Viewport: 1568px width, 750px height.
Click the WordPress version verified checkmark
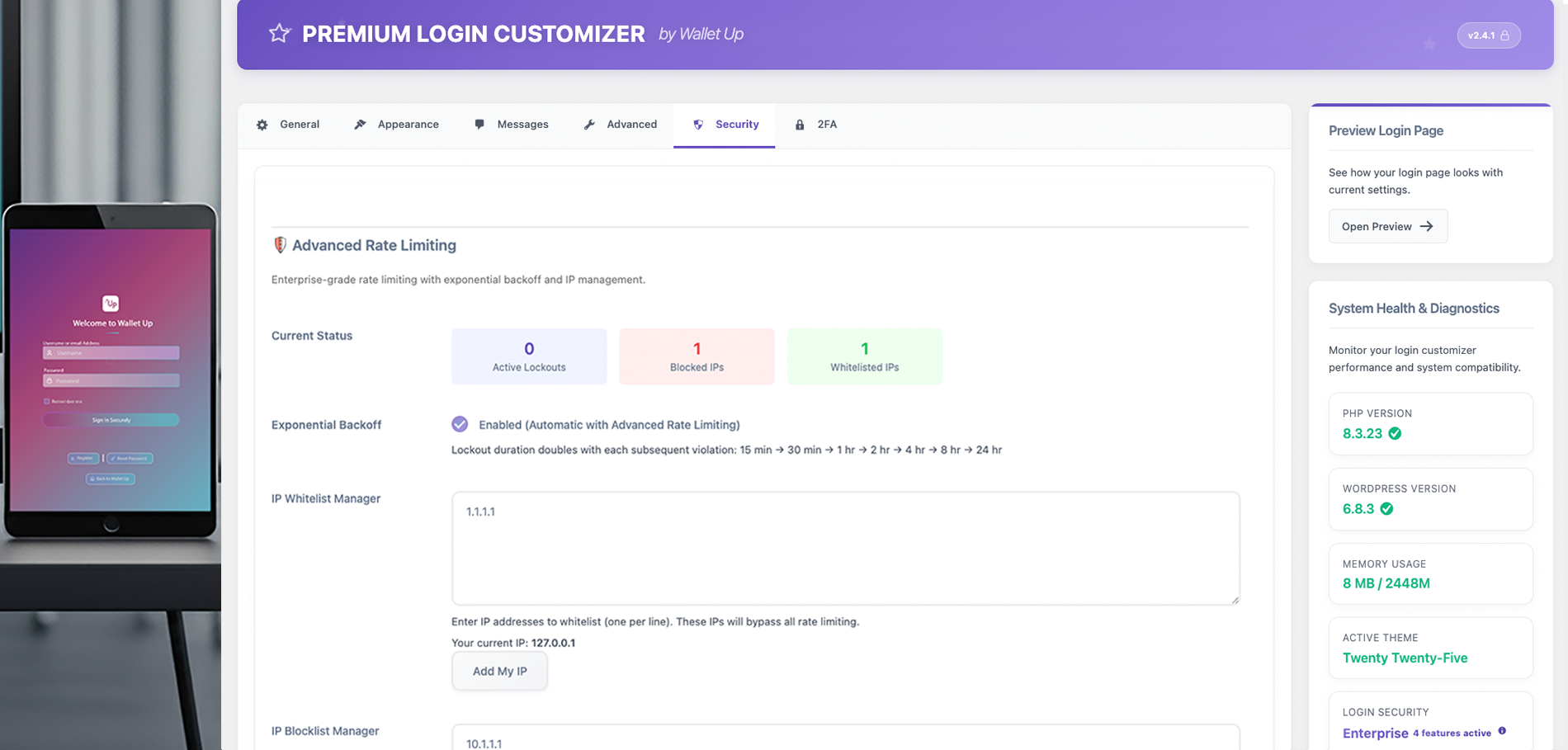point(1389,508)
